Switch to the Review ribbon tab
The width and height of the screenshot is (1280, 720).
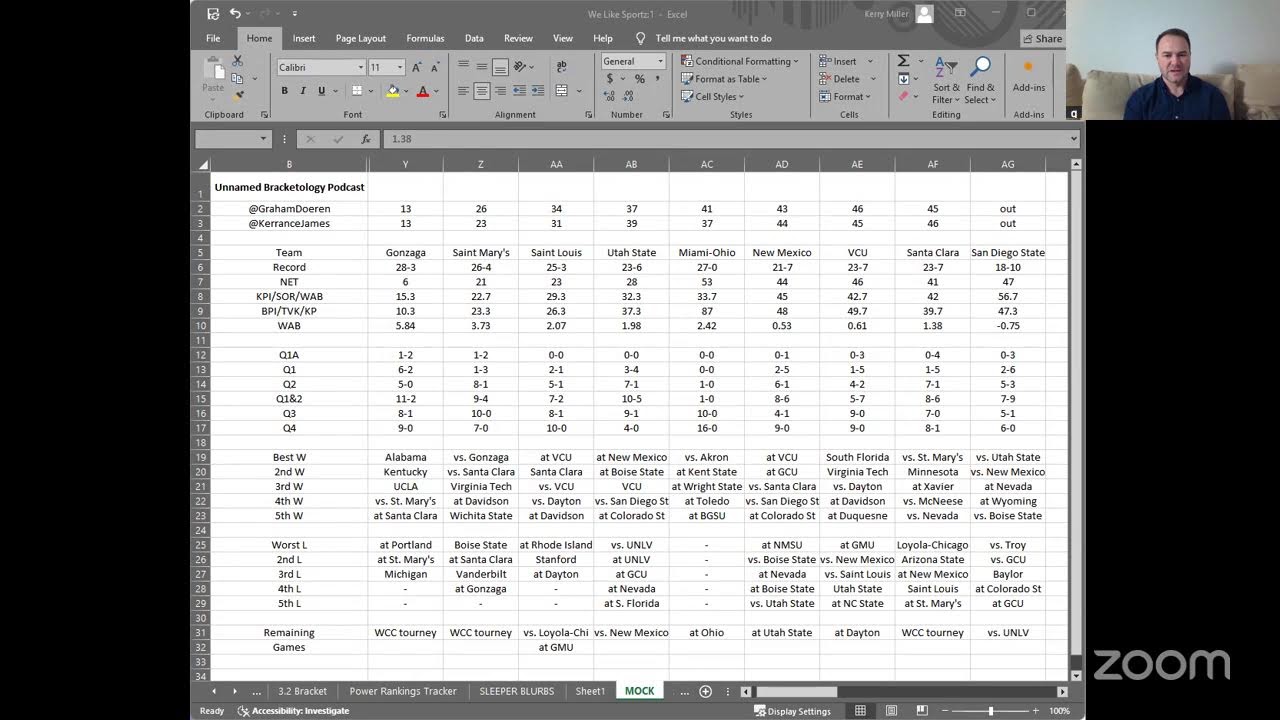pos(518,39)
